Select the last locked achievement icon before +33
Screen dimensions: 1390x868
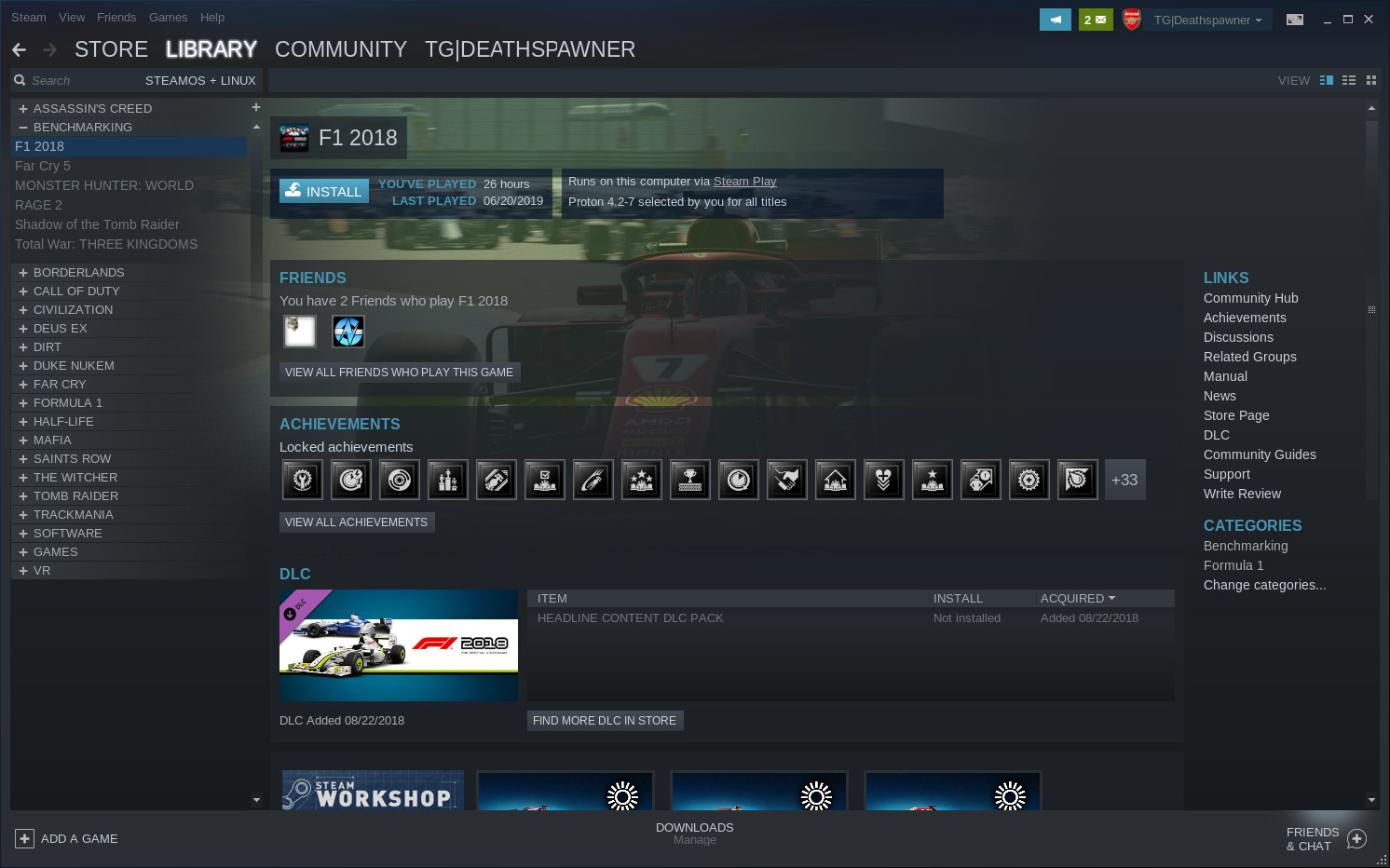(x=1078, y=480)
